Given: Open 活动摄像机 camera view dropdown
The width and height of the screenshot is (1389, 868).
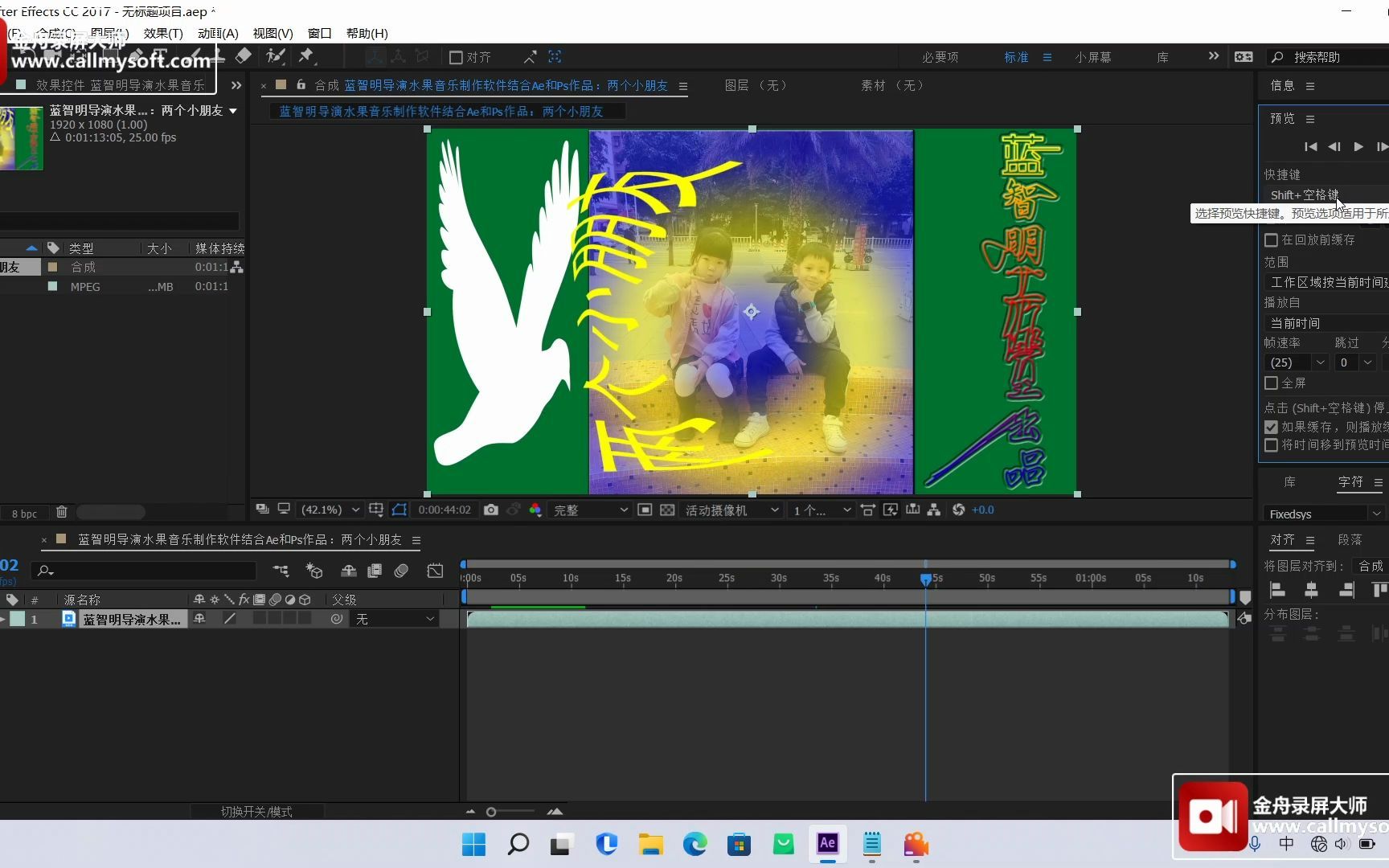Looking at the screenshot, I should pyautogui.click(x=731, y=510).
